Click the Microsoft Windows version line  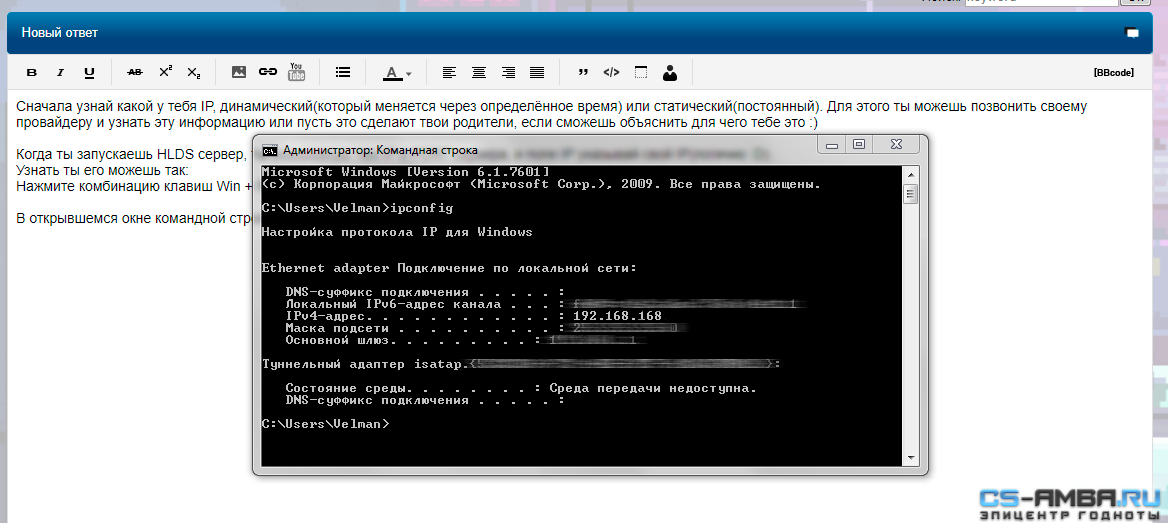point(406,172)
